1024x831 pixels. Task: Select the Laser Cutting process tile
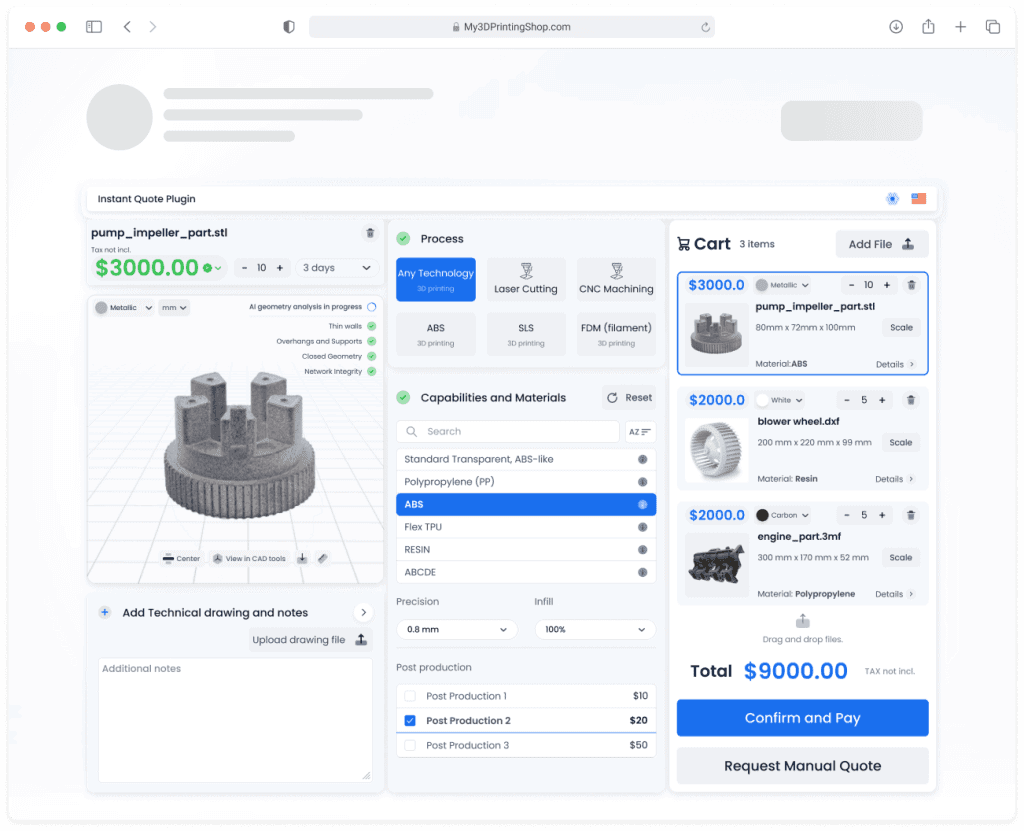[526, 280]
